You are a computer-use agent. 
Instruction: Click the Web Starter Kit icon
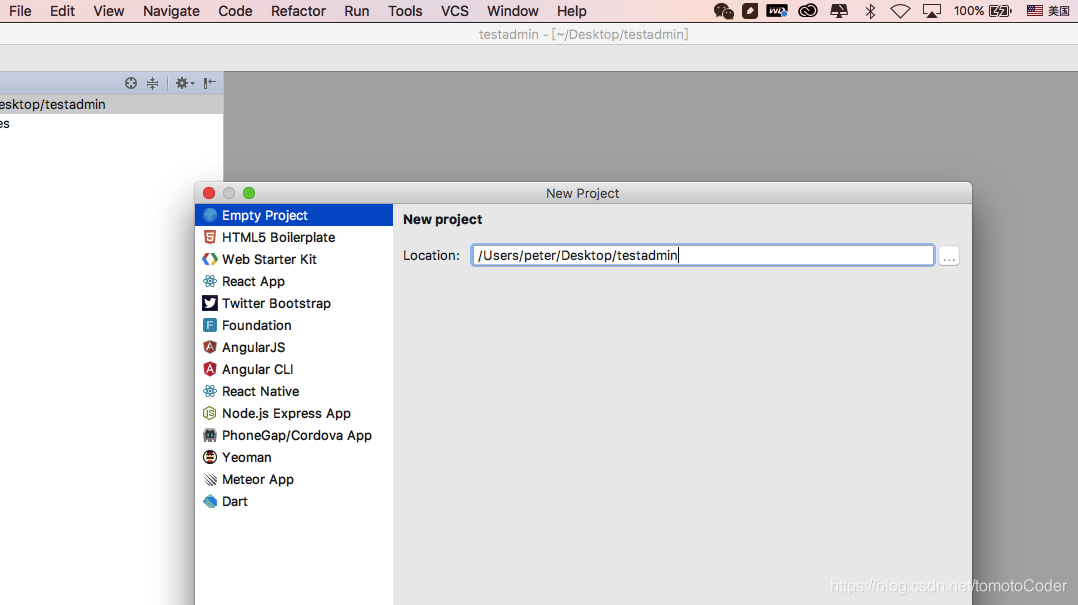tap(210, 259)
